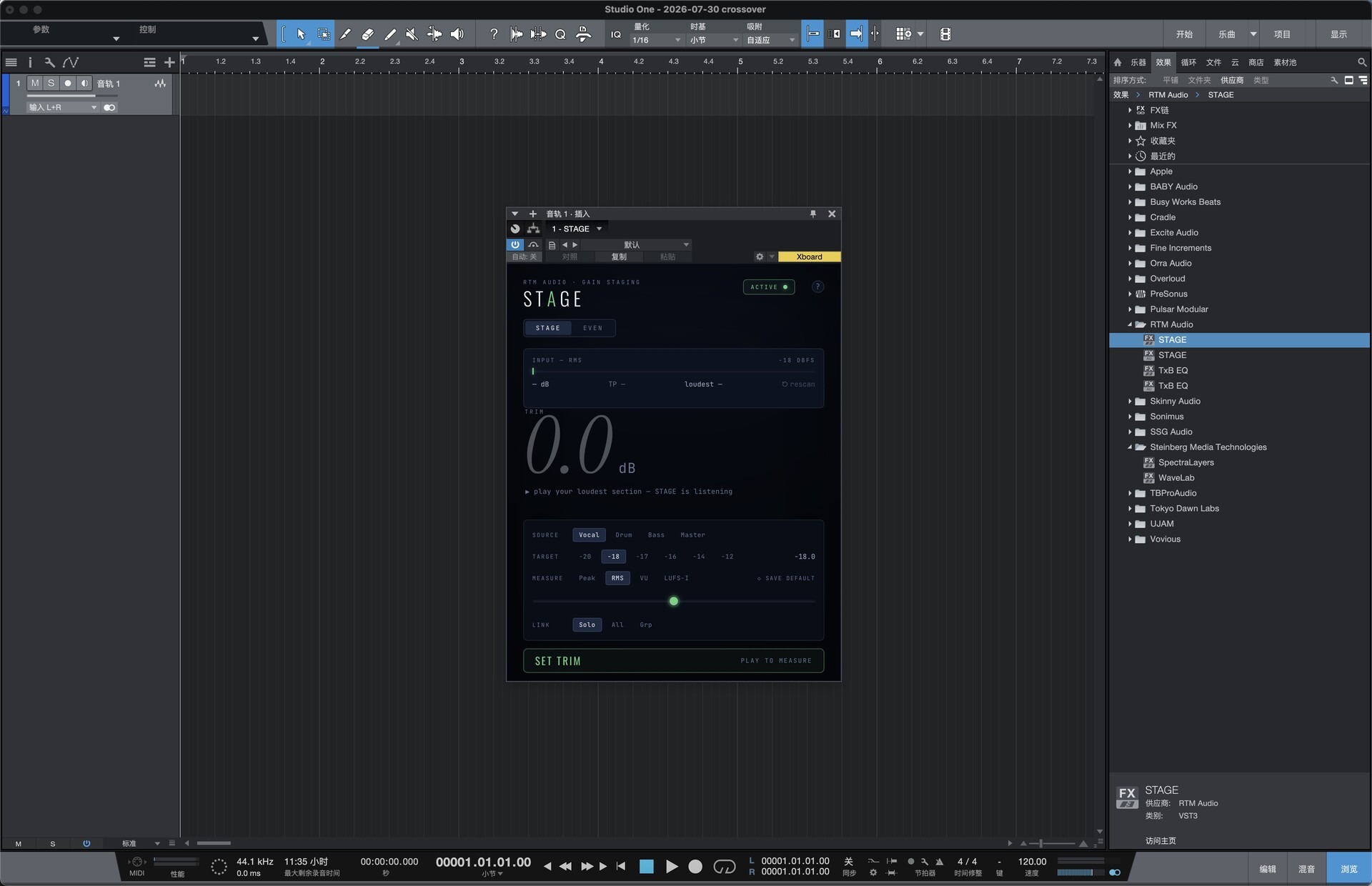The height and width of the screenshot is (886, 1372).
Task: Collapse the RTM Audio folder
Action: click(x=1130, y=324)
